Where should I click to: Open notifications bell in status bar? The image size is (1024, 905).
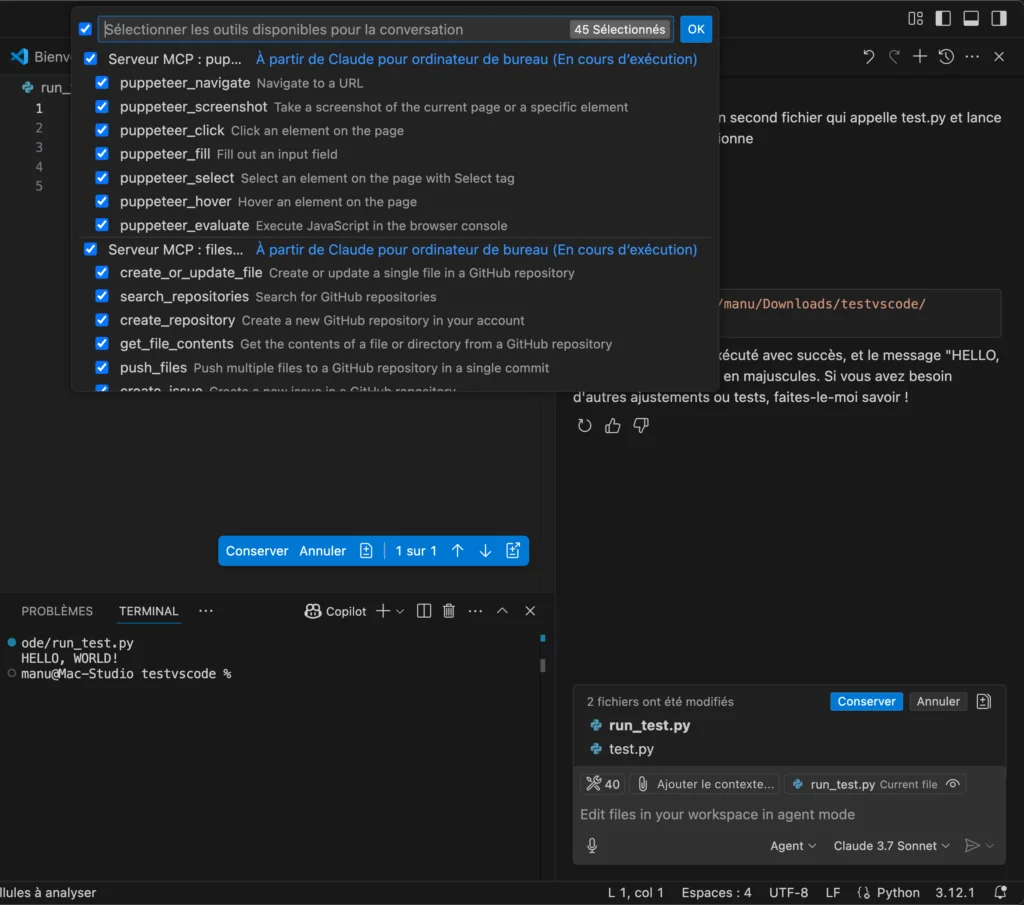pos(1000,893)
